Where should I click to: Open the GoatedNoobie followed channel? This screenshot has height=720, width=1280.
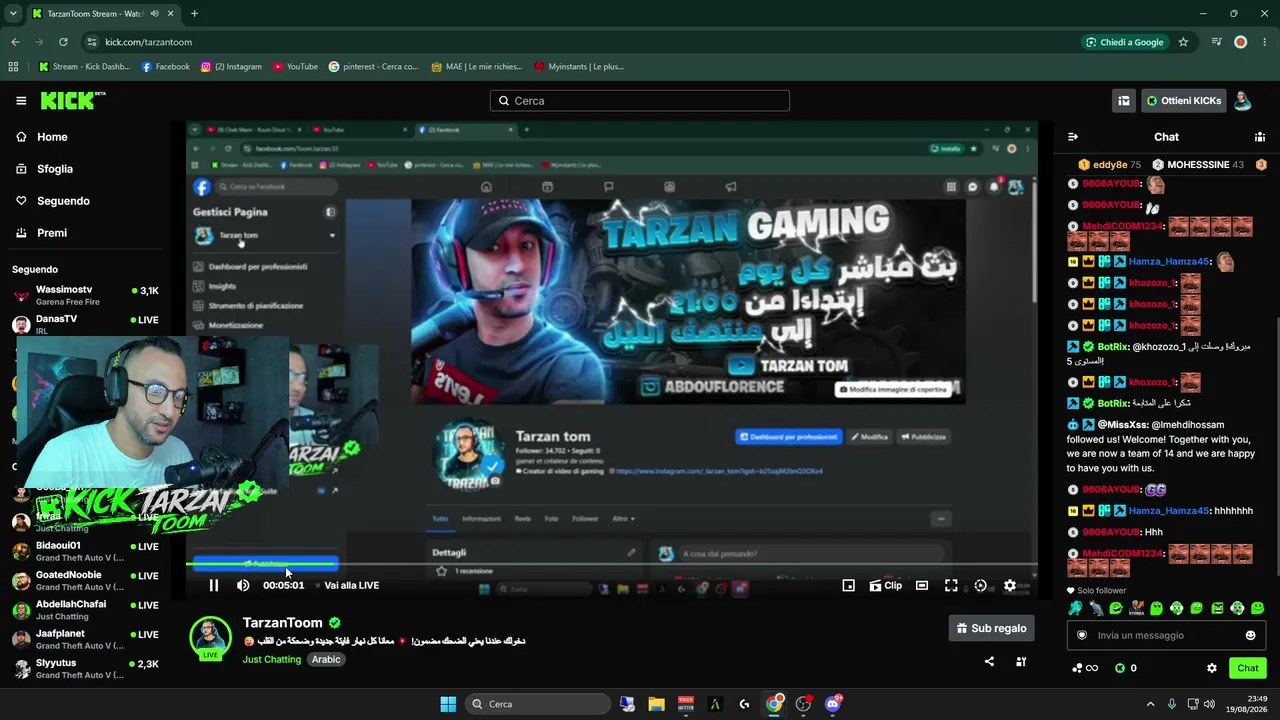click(85, 580)
